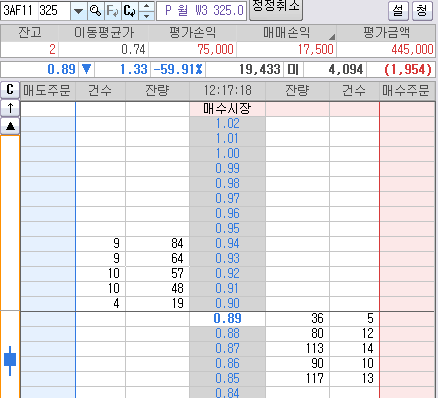Select price 0.94 in the ladder
438x398 pixels.
pos(227,244)
